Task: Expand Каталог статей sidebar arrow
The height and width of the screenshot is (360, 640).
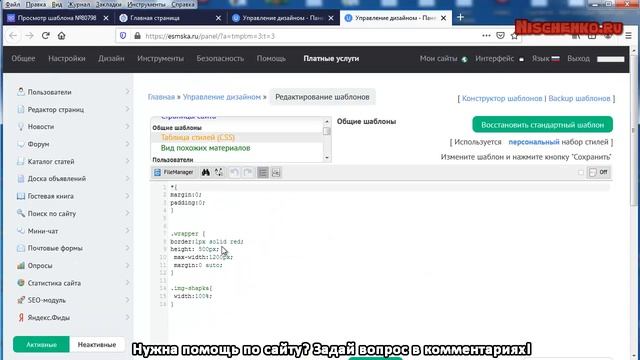Action: tap(127, 161)
